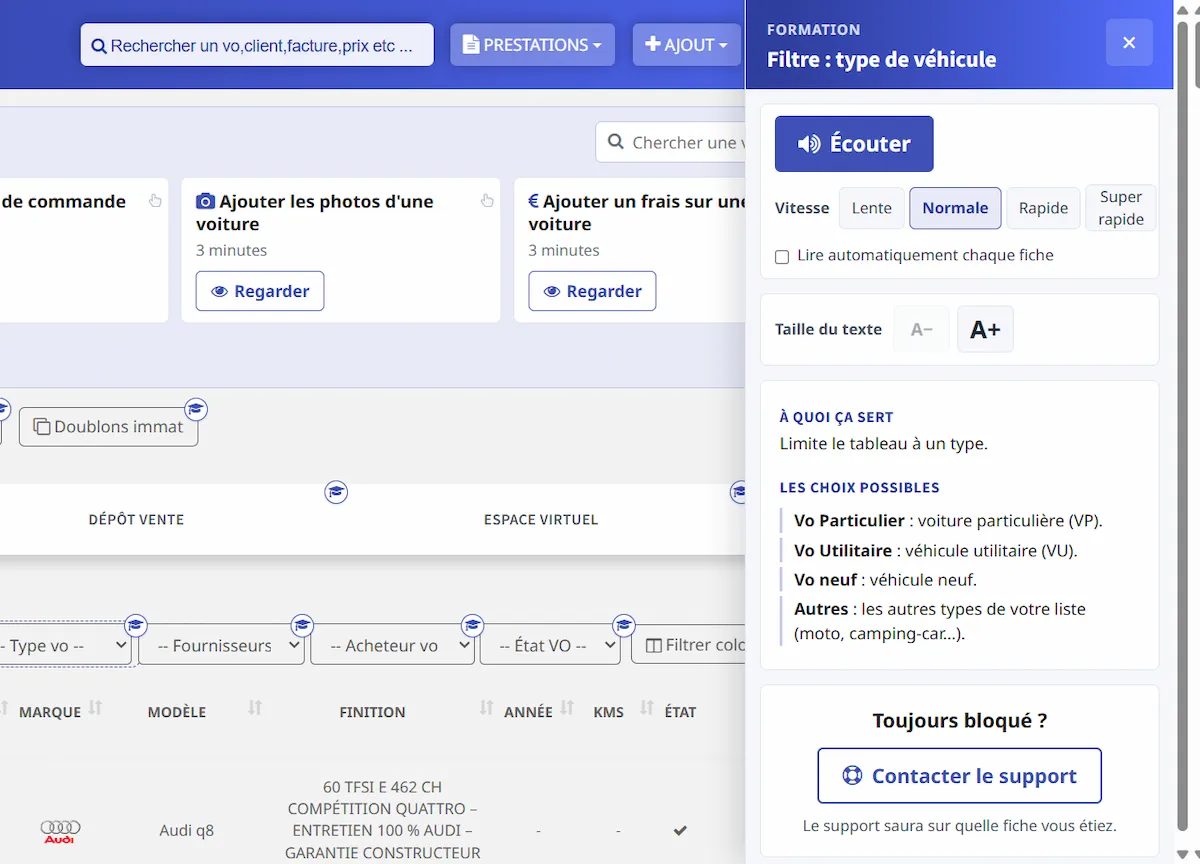
Task: Click hand pointer icon on the 'de commande' card
Action: 155,200
